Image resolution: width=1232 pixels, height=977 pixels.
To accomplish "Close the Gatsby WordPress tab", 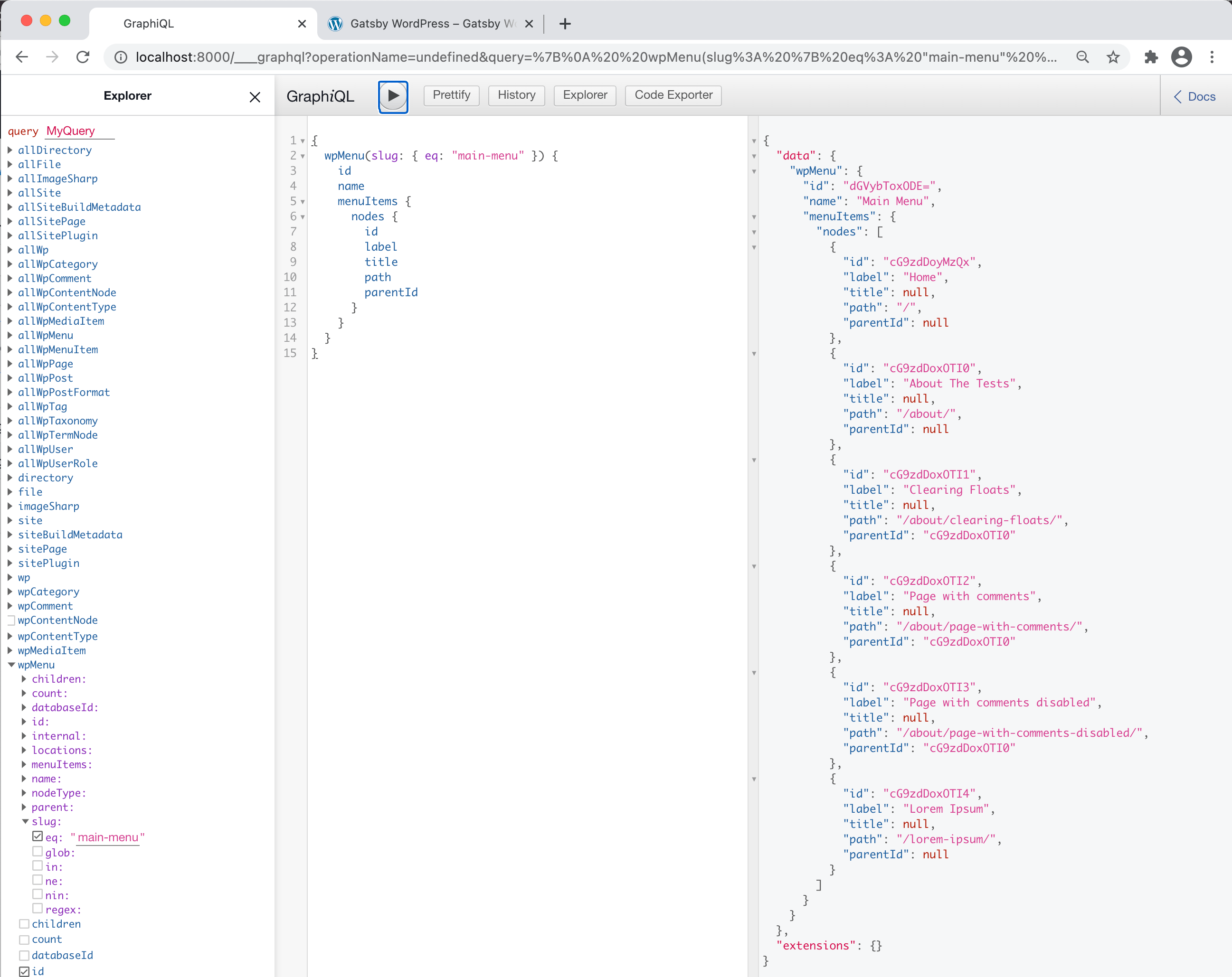I will point(529,23).
